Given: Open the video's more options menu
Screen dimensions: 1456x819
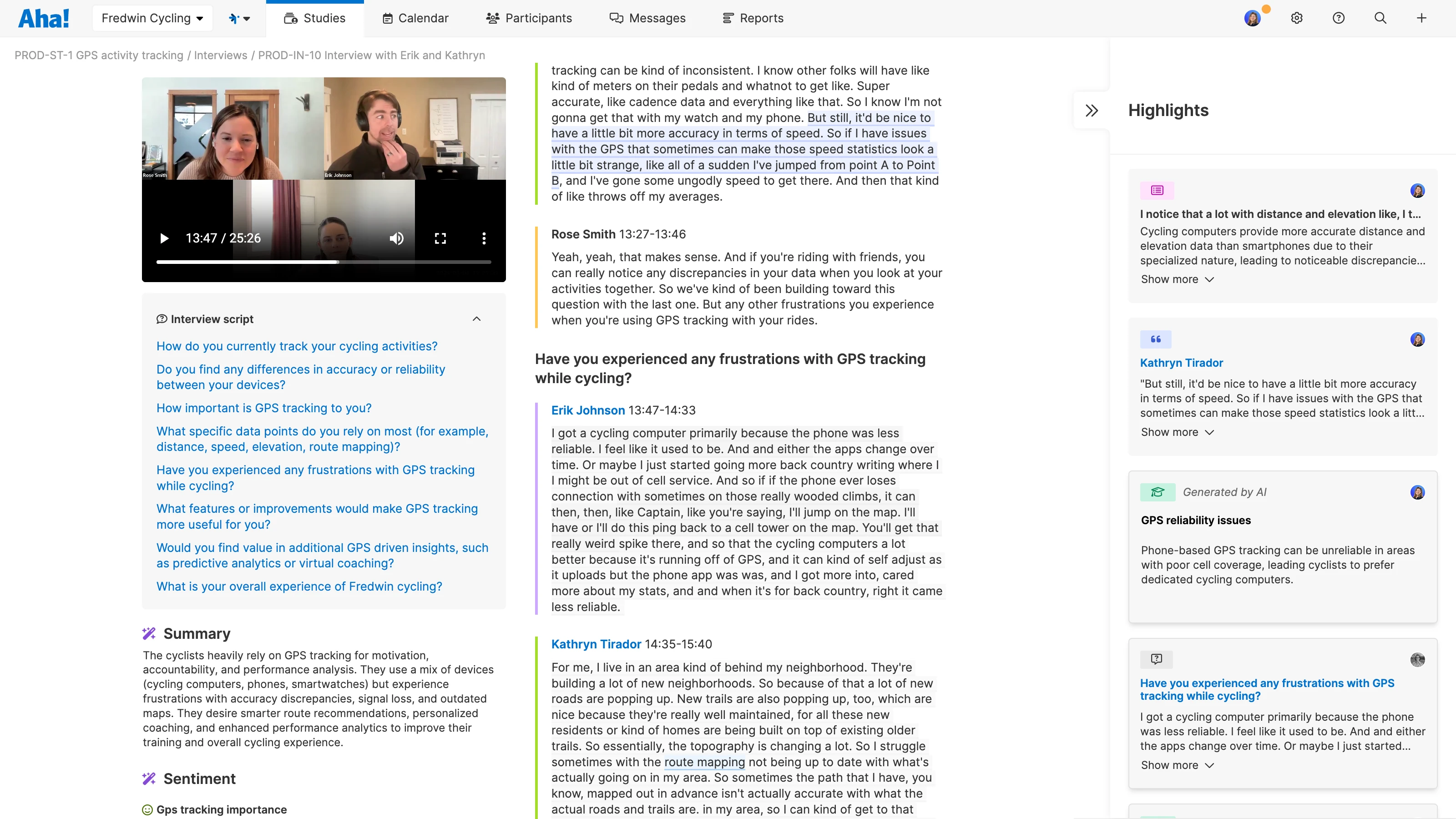Looking at the screenshot, I should (484, 238).
